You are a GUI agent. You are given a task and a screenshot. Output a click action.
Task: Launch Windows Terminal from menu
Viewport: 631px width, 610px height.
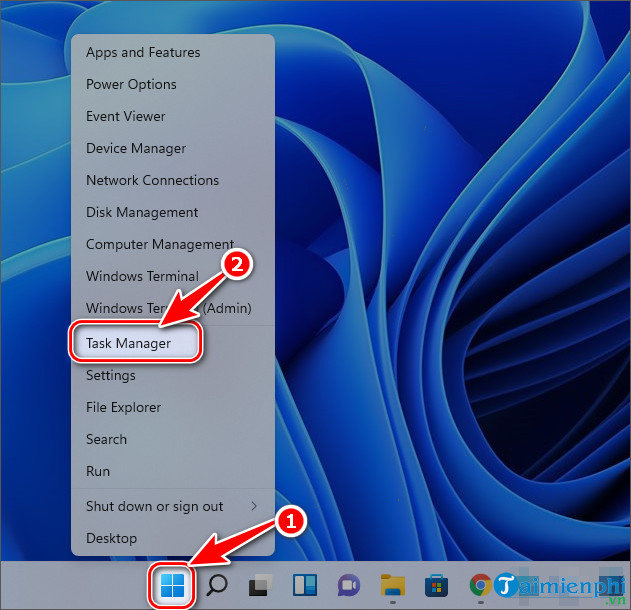173,276
